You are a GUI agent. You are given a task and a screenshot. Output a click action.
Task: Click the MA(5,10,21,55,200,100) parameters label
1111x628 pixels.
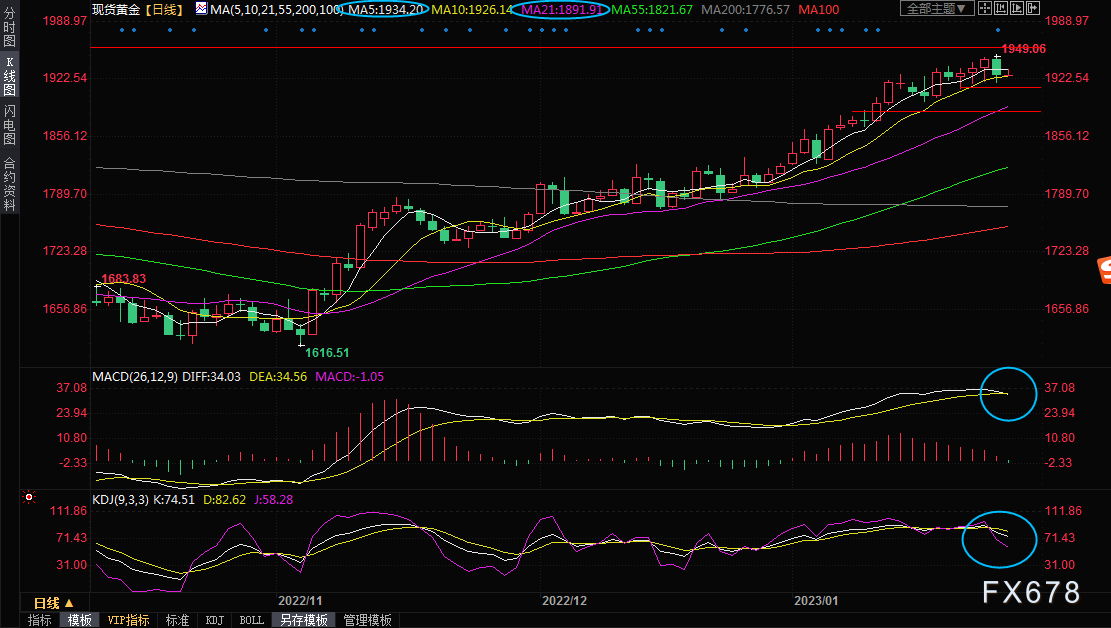pos(277,9)
